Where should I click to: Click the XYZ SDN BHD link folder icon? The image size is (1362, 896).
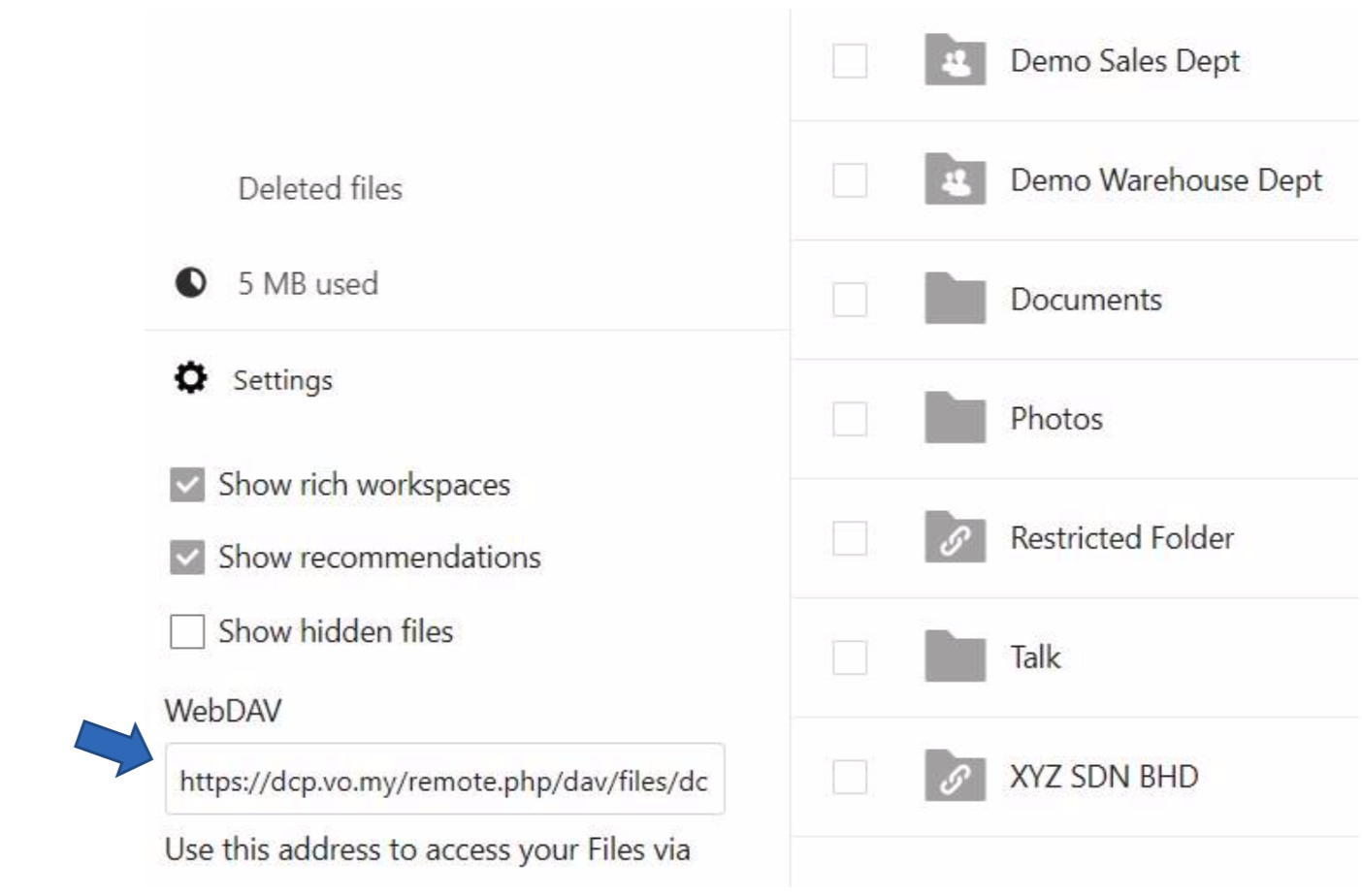point(955,777)
